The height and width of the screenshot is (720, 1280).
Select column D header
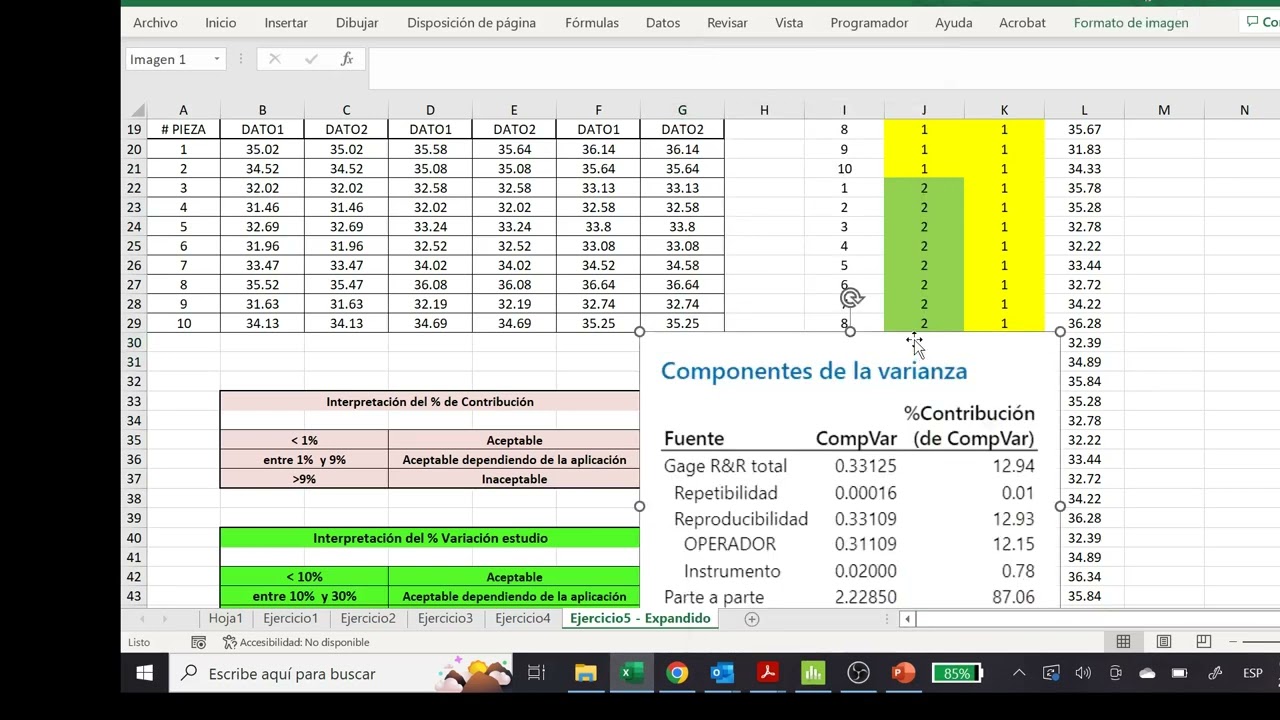coord(430,110)
